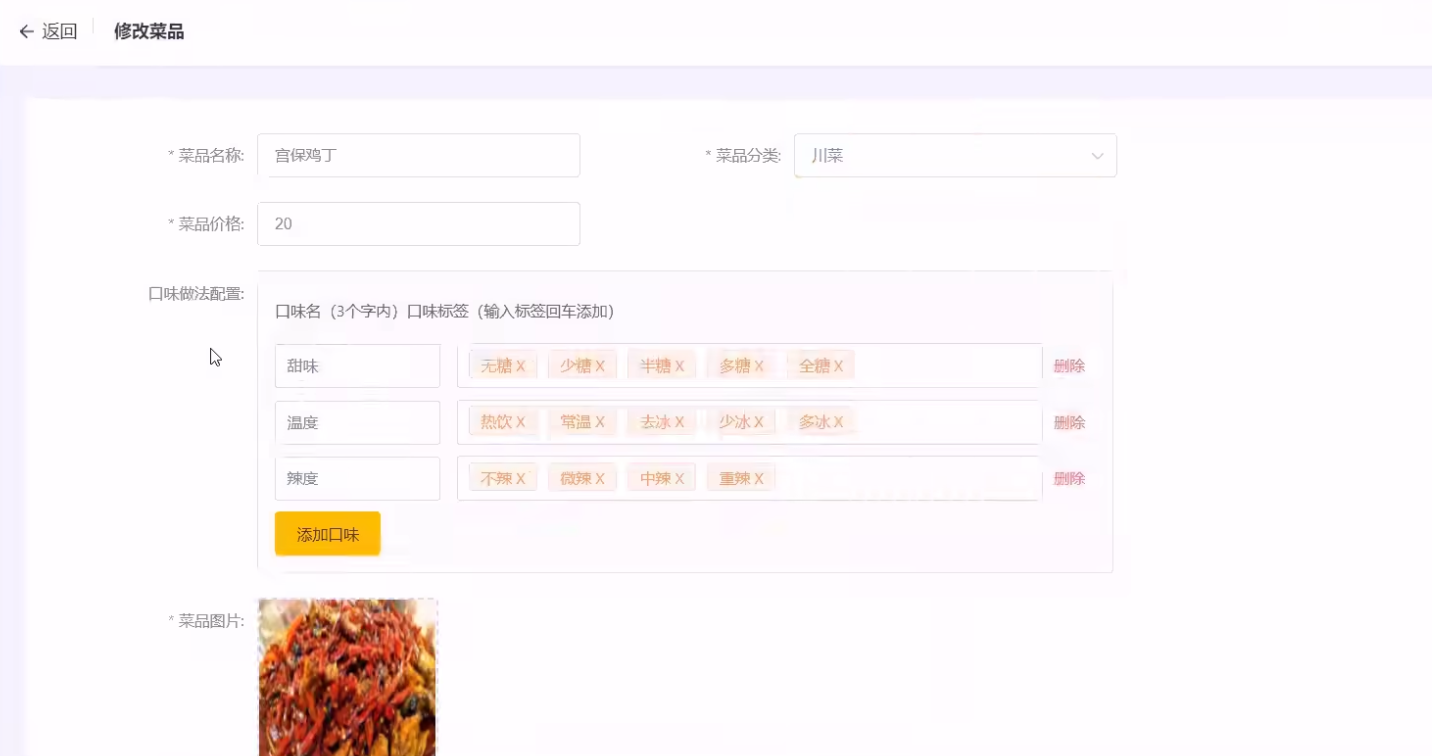Click the 菜品价格 input showing 20
The height and width of the screenshot is (756, 1432).
pos(418,224)
